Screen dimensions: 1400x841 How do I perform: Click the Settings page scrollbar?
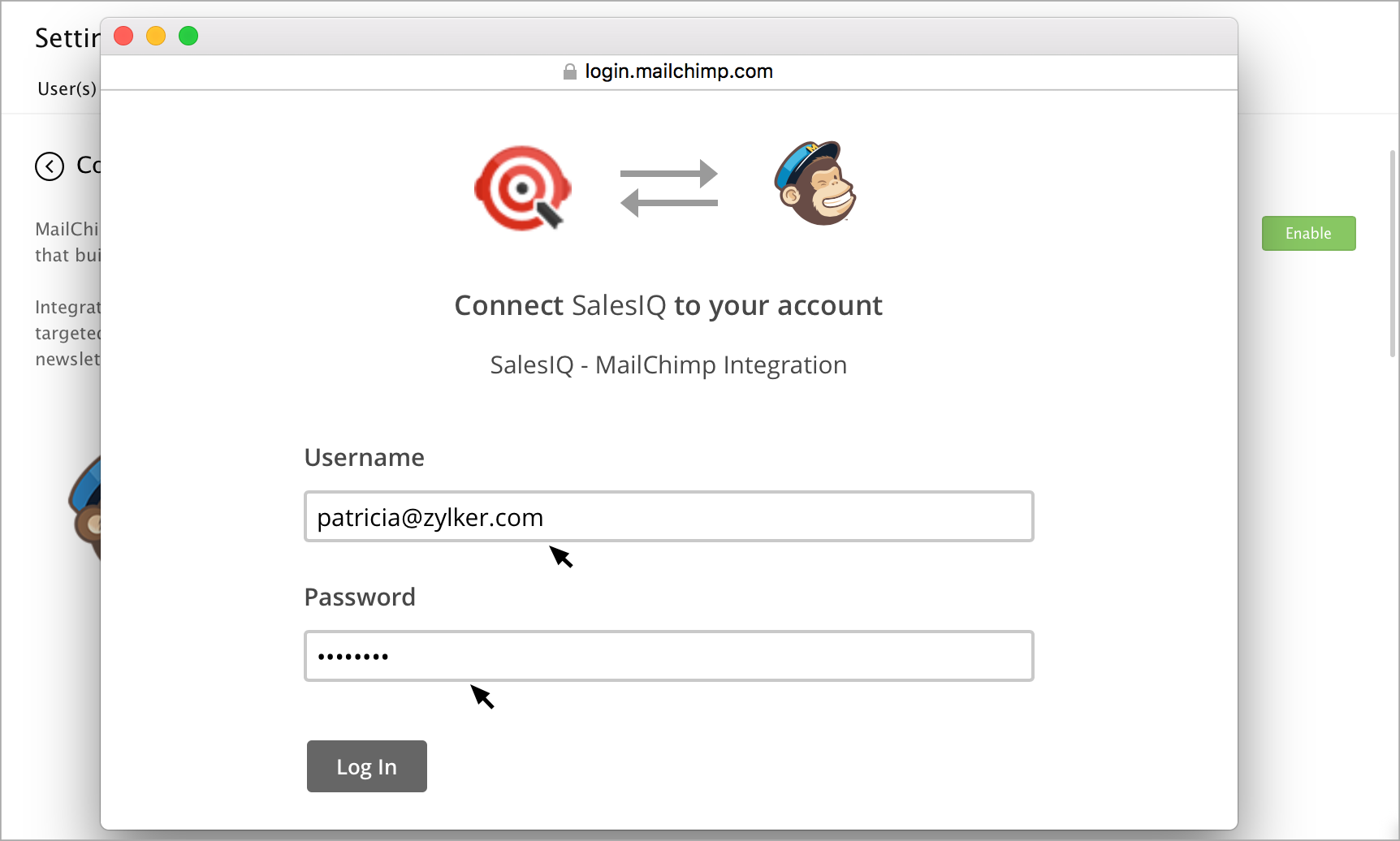1393,253
